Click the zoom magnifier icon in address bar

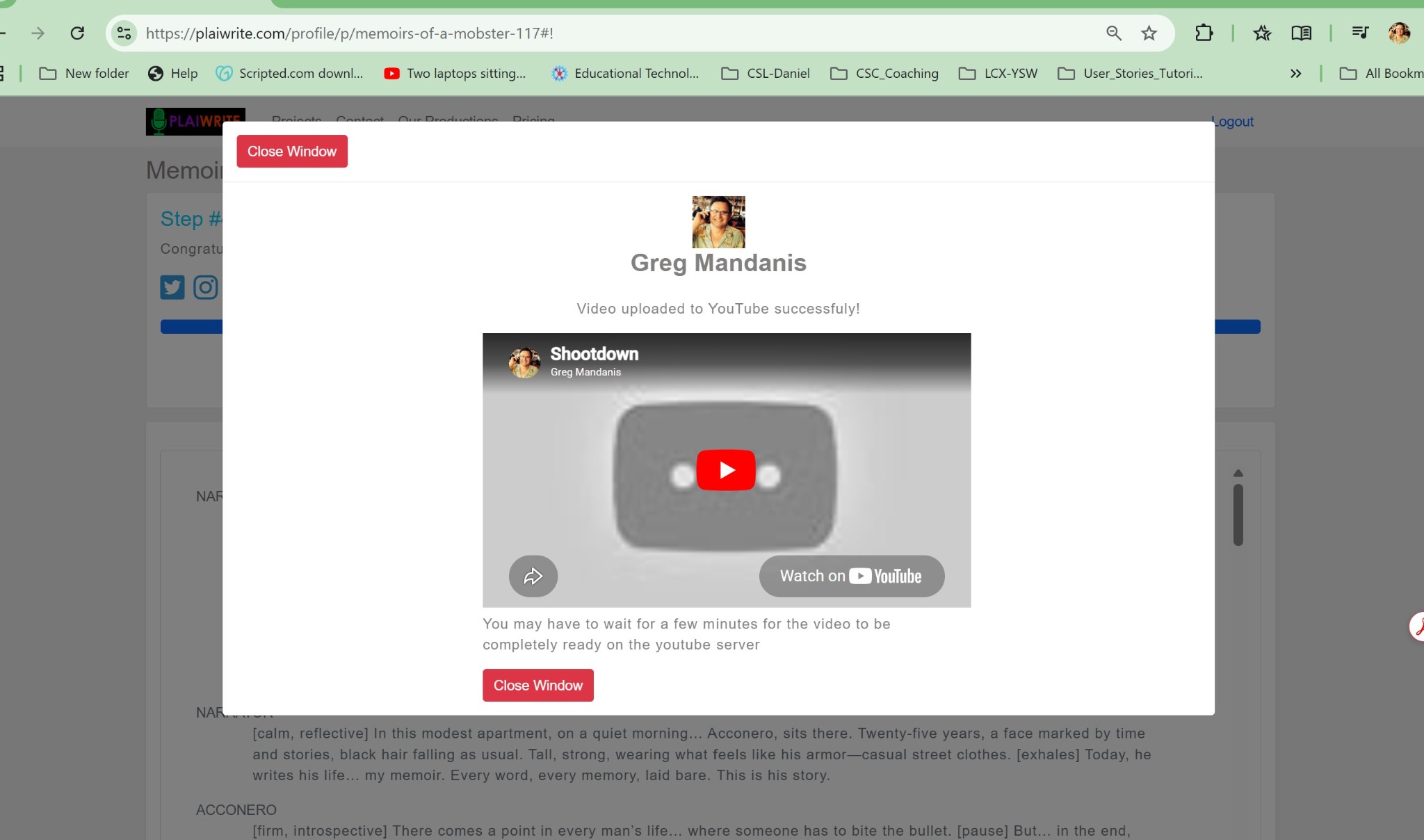(1113, 33)
